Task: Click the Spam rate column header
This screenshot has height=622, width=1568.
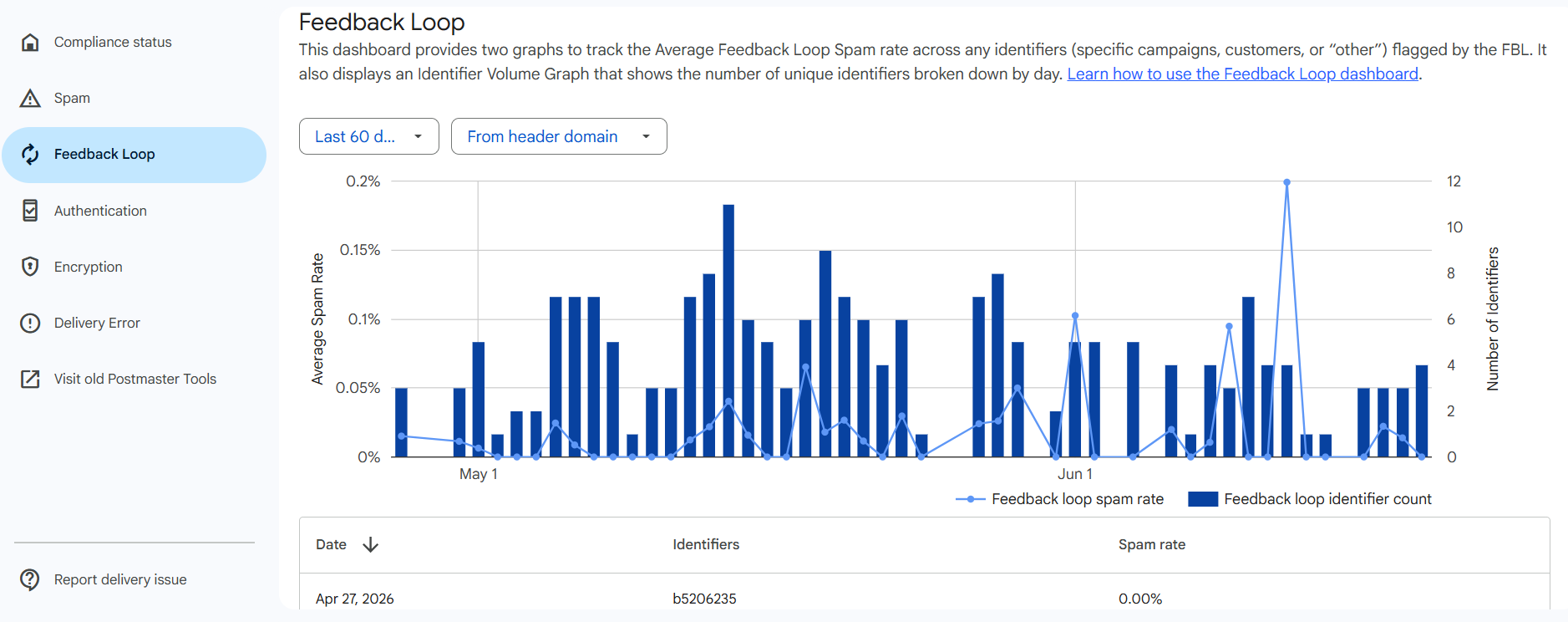Action: tap(1152, 544)
